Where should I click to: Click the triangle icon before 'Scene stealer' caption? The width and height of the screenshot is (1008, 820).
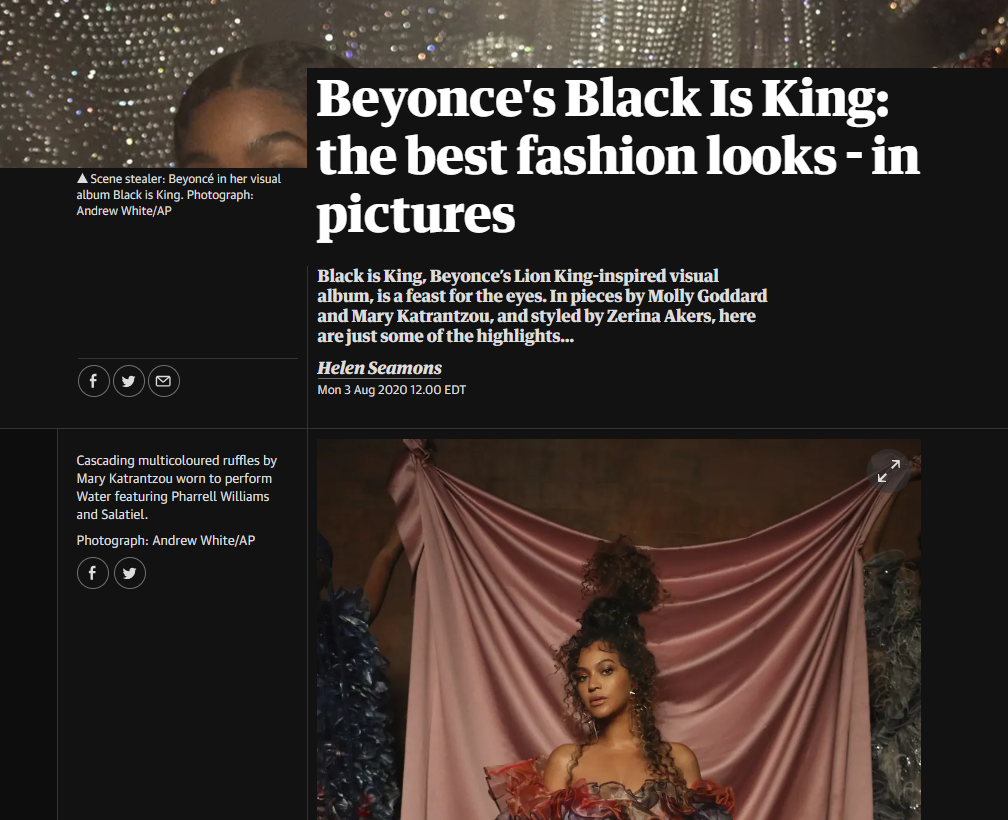click(x=82, y=179)
